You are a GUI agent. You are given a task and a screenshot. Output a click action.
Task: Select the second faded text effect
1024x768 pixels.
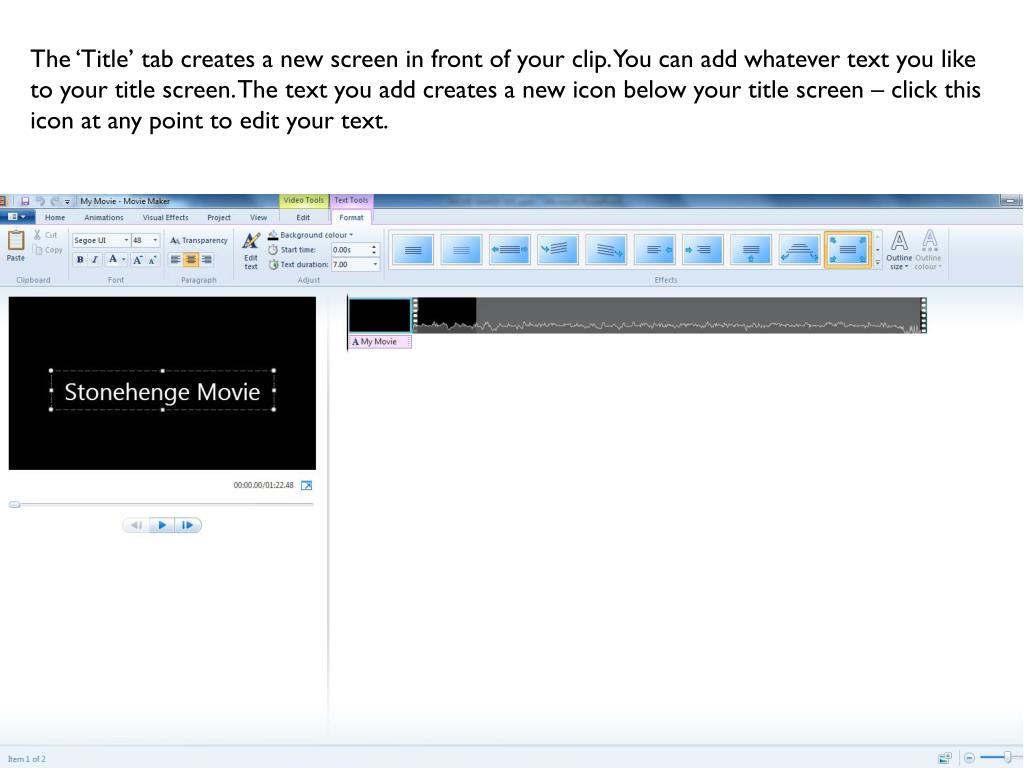[461, 250]
